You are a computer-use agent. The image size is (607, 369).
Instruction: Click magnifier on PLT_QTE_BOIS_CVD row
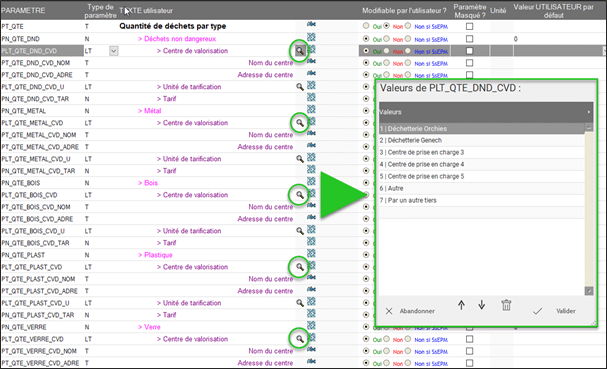300,195
